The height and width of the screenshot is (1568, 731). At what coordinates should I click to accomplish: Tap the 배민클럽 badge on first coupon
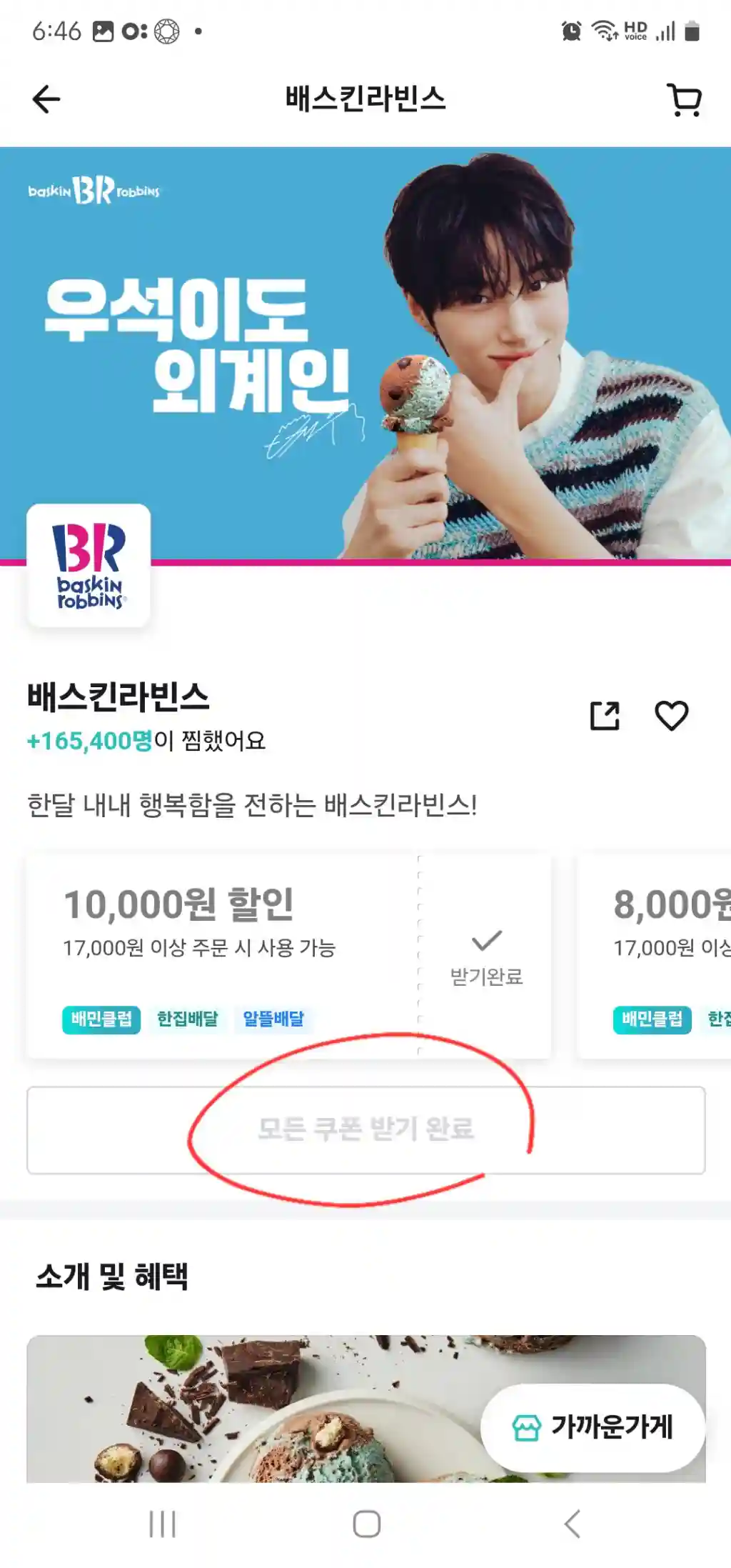point(101,1019)
